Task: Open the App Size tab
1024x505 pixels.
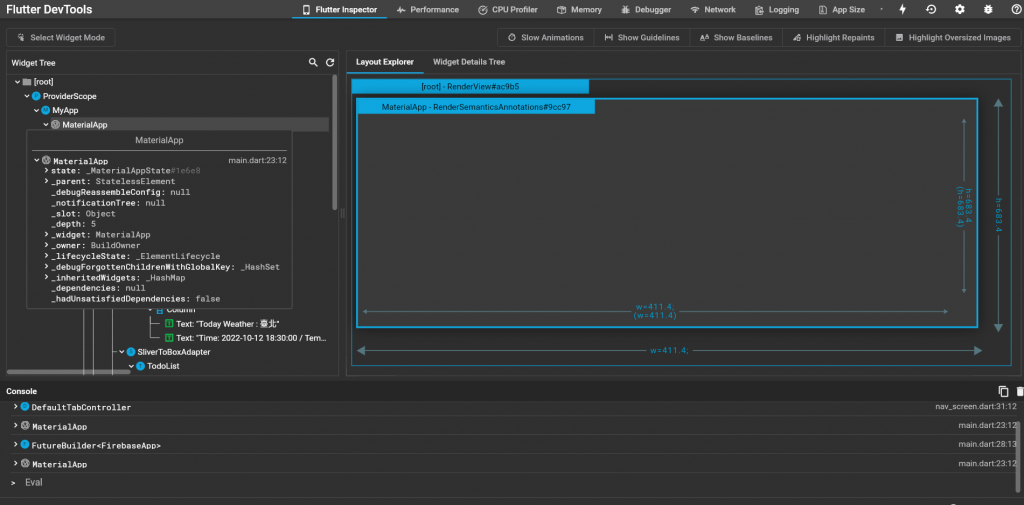Action: [842, 10]
